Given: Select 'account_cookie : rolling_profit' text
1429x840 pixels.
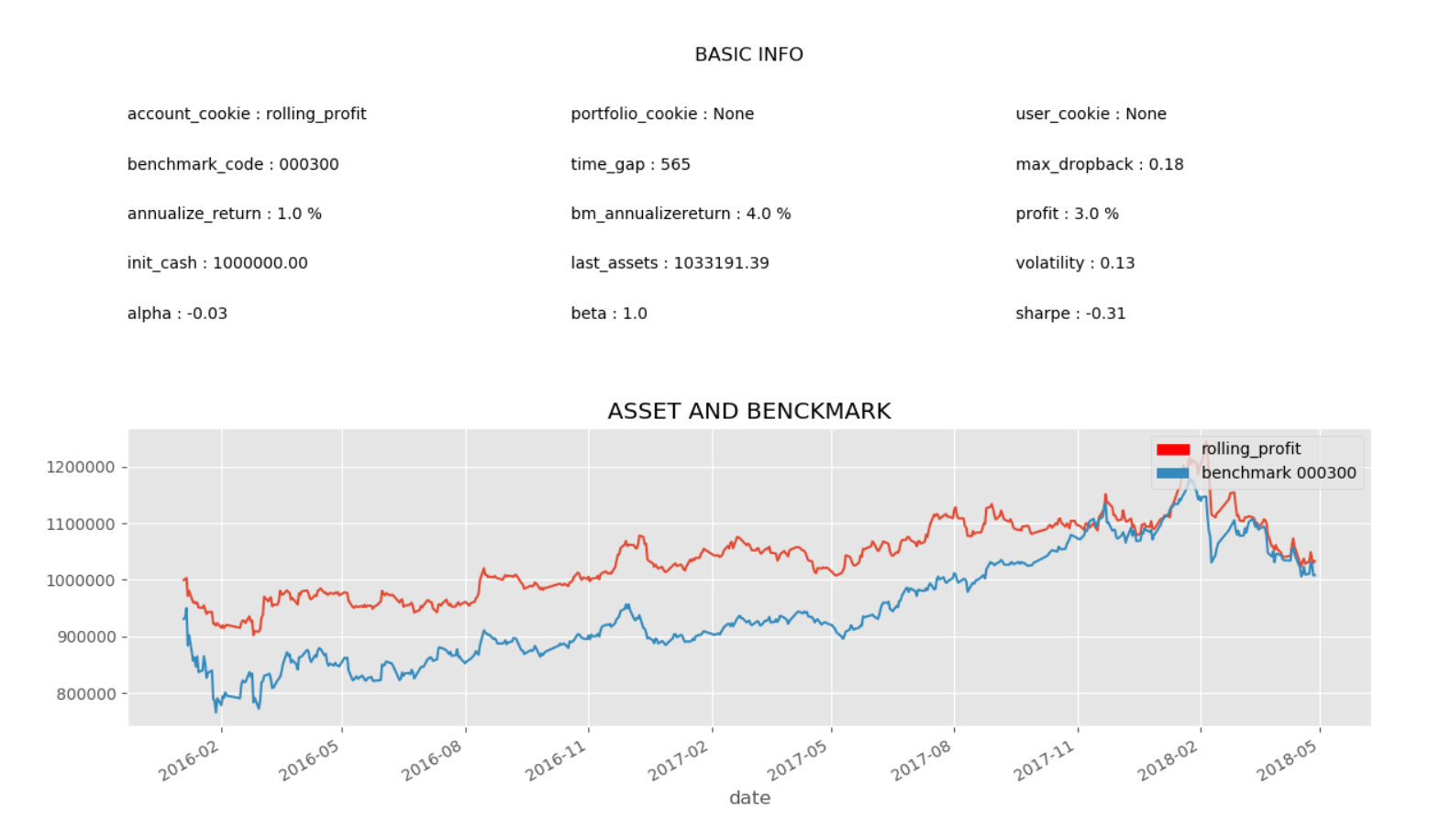Looking at the screenshot, I should (x=247, y=114).
